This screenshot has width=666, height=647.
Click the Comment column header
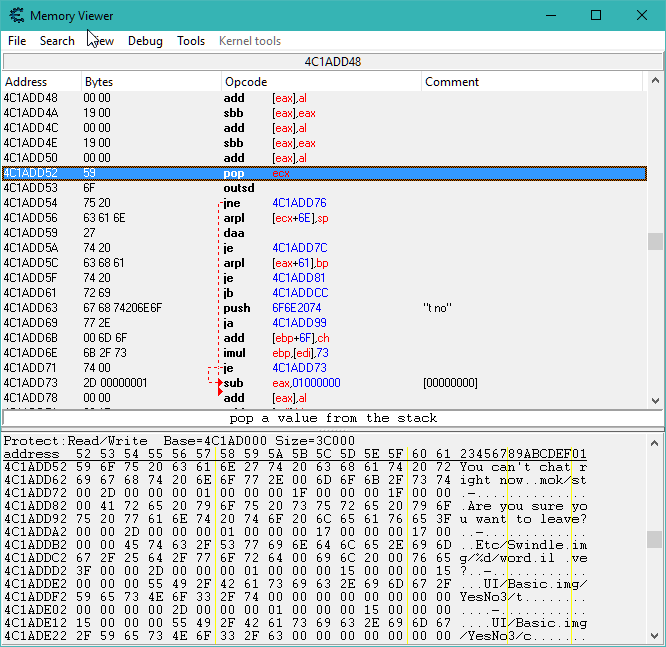click(x=532, y=82)
